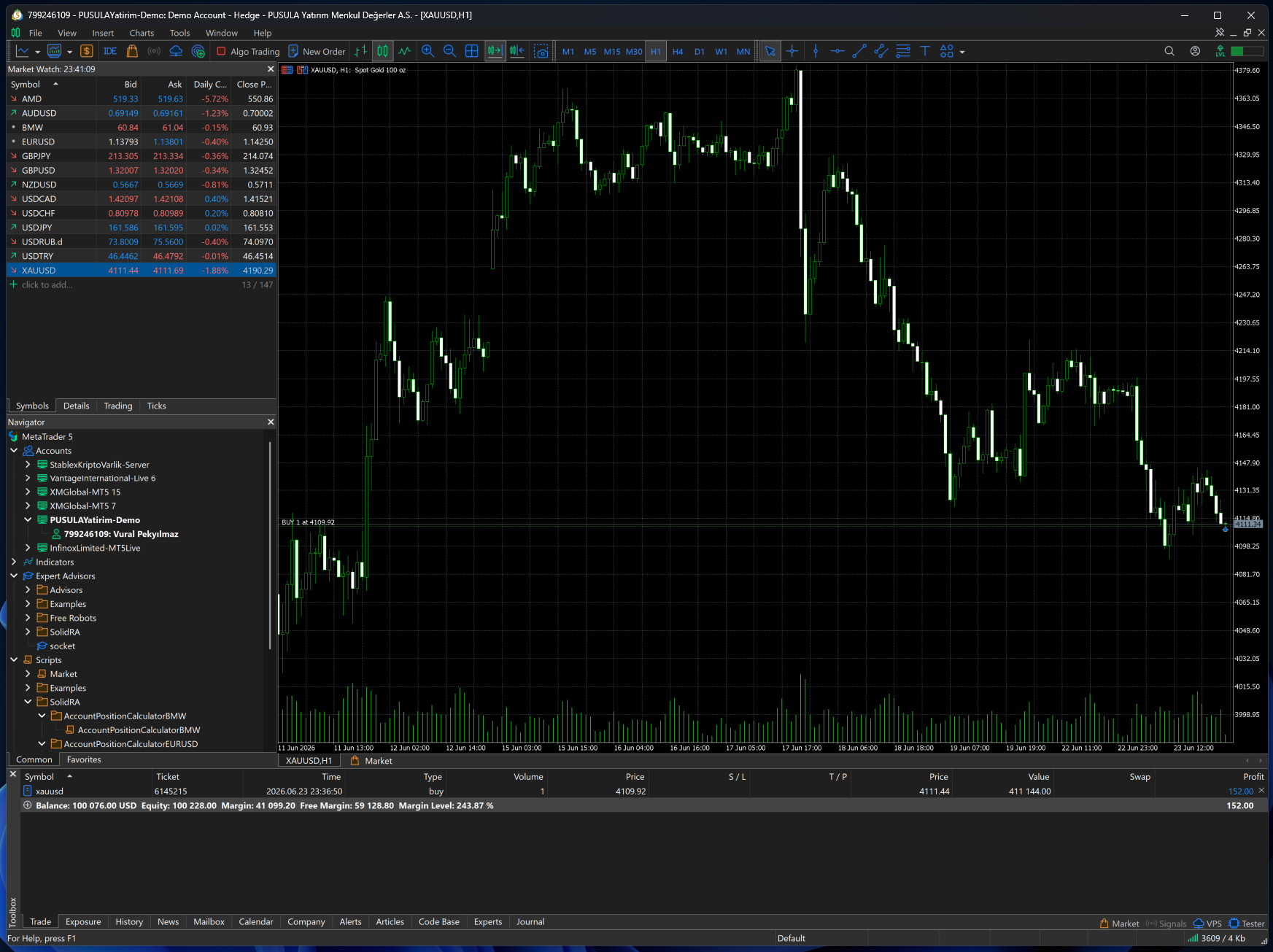Image resolution: width=1273 pixels, height=952 pixels.
Task: Select the trendline drawing tool
Action: [x=859, y=51]
